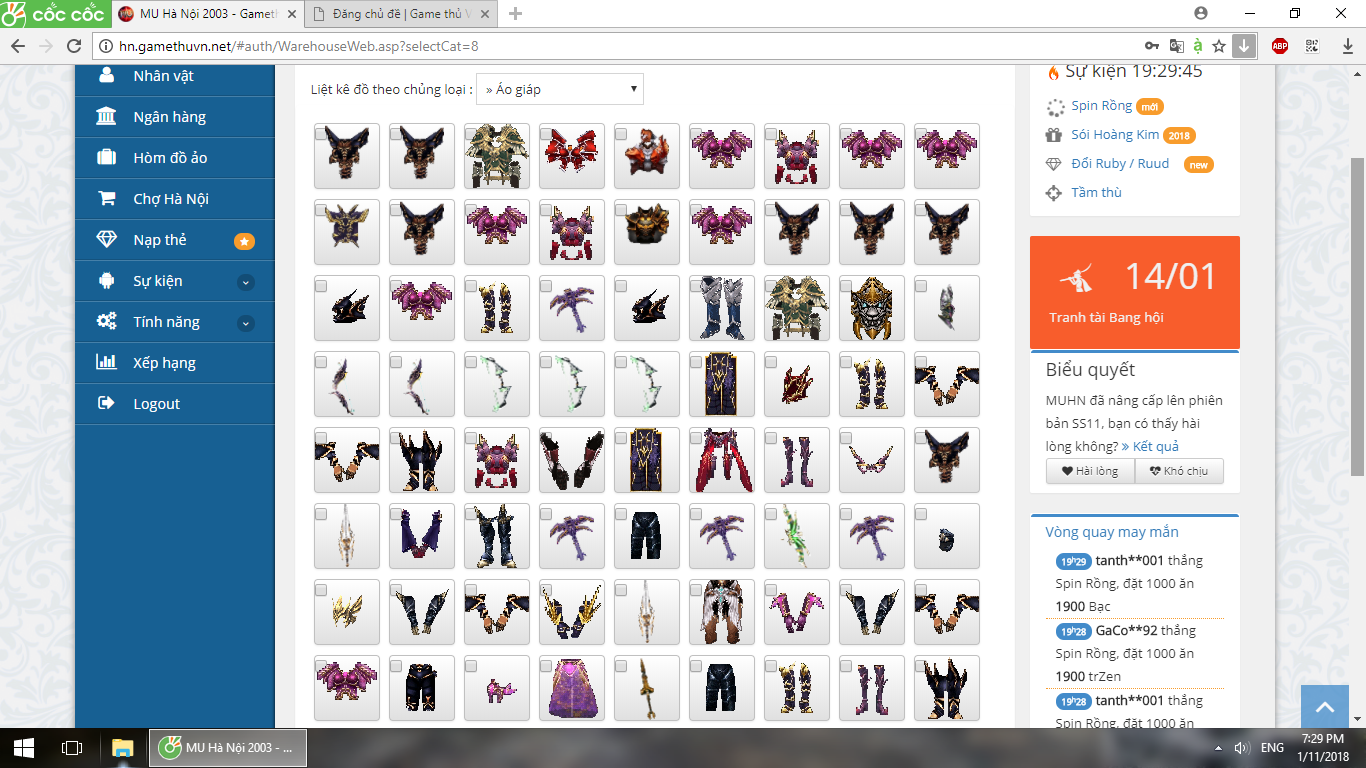Select the pink claw gloves item
Image resolution: width=1366 pixels, height=768 pixels.
point(797,612)
